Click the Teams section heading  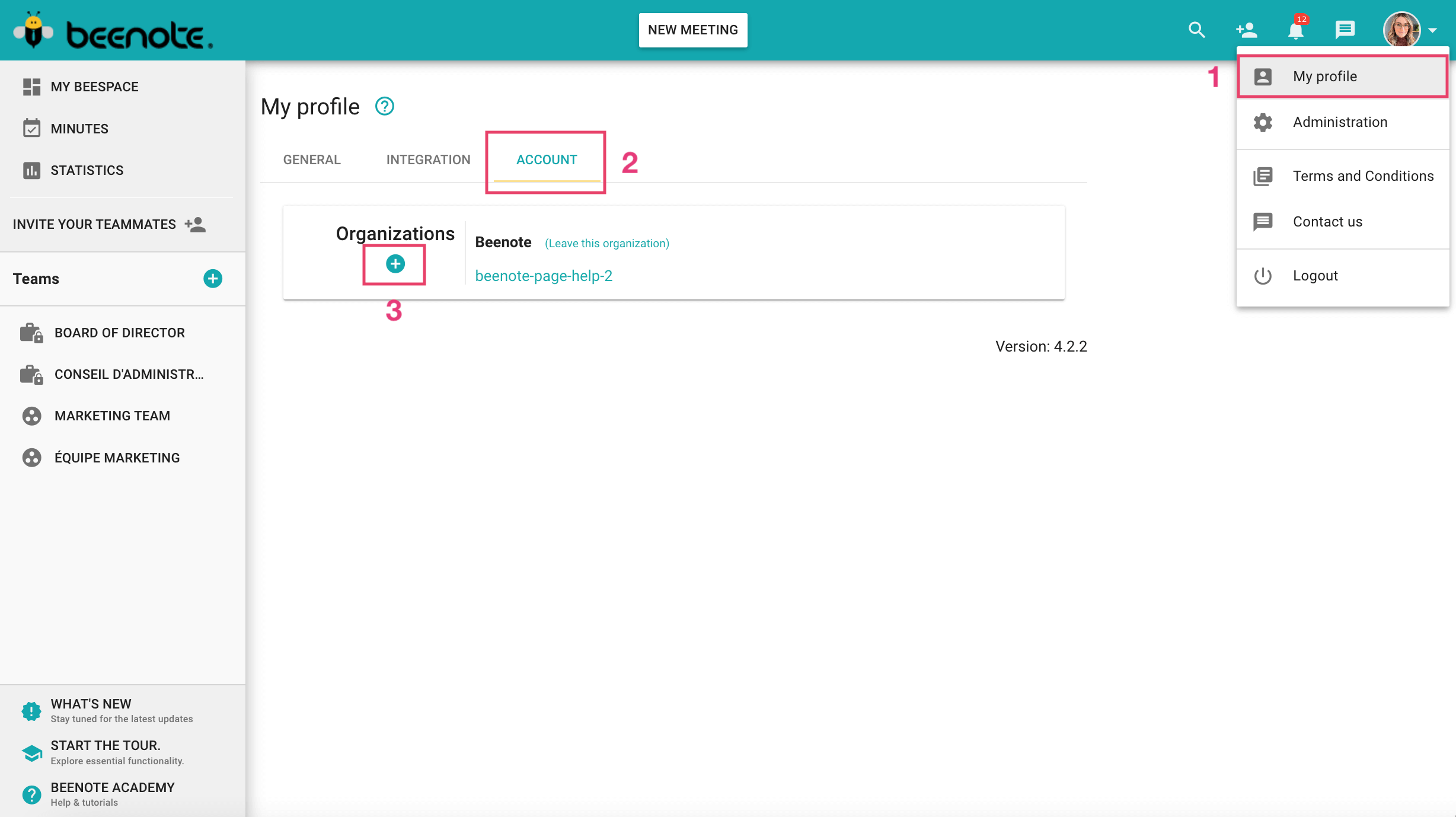36,279
